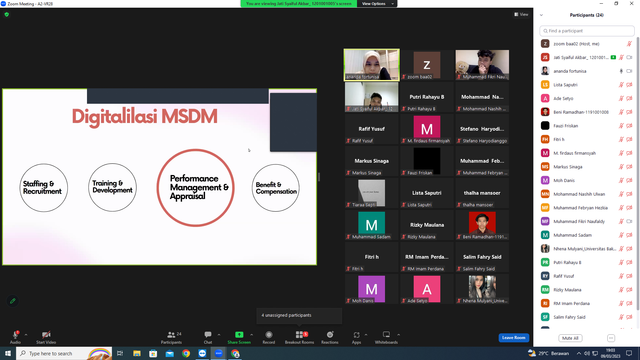Viewport: 640px width, 360px height.
Task: Click in Find a participant search box
Action: 587,31
